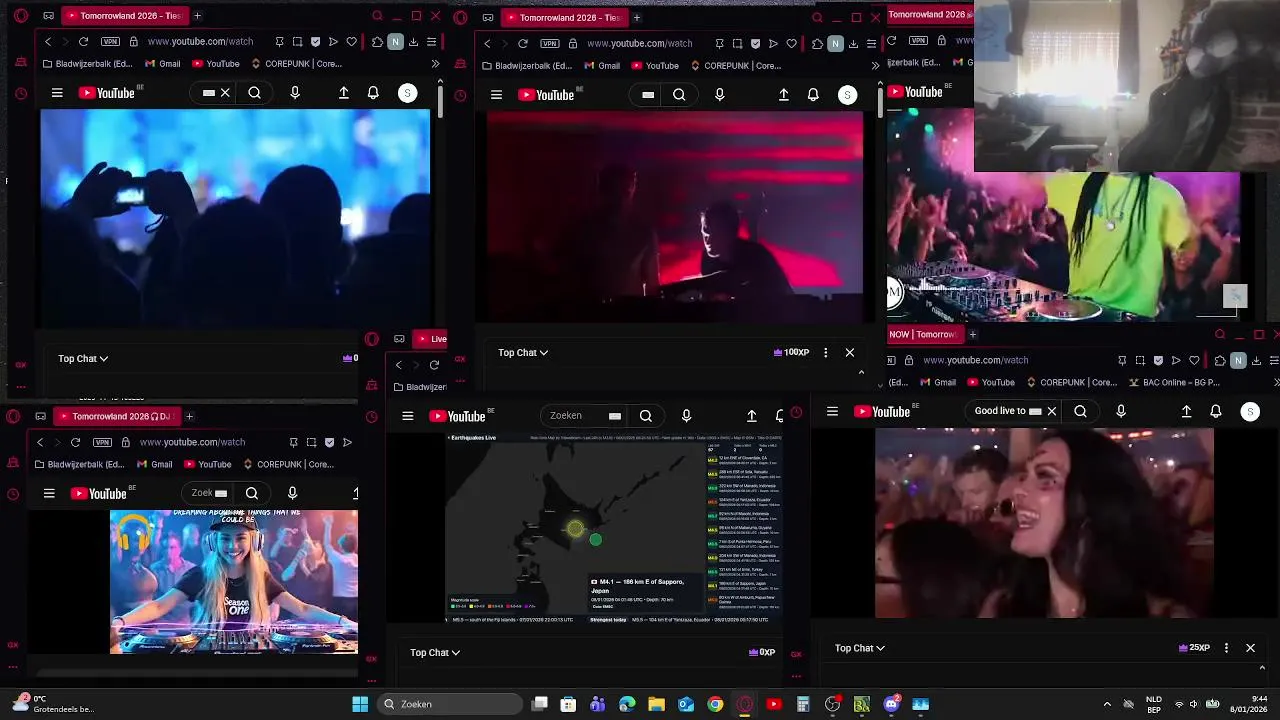This screenshot has height=720, width=1280.
Task: Click 100XP points badge
Action: pyautogui.click(x=791, y=352)
